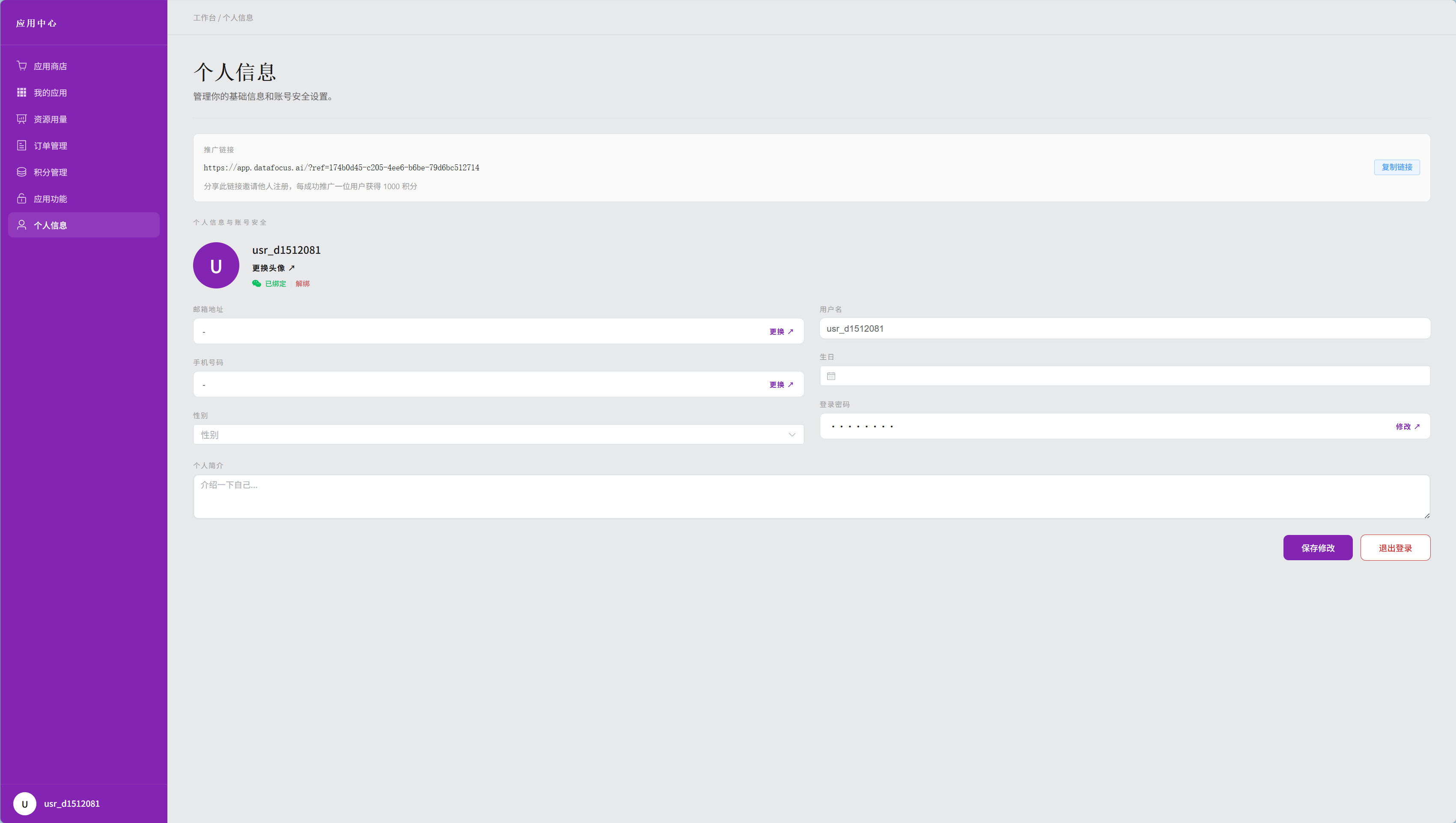This screenshot has width=1456, height=823.
Task: Click the large purple U avatar
Action: pyautogui.click(x=216, y=266)
